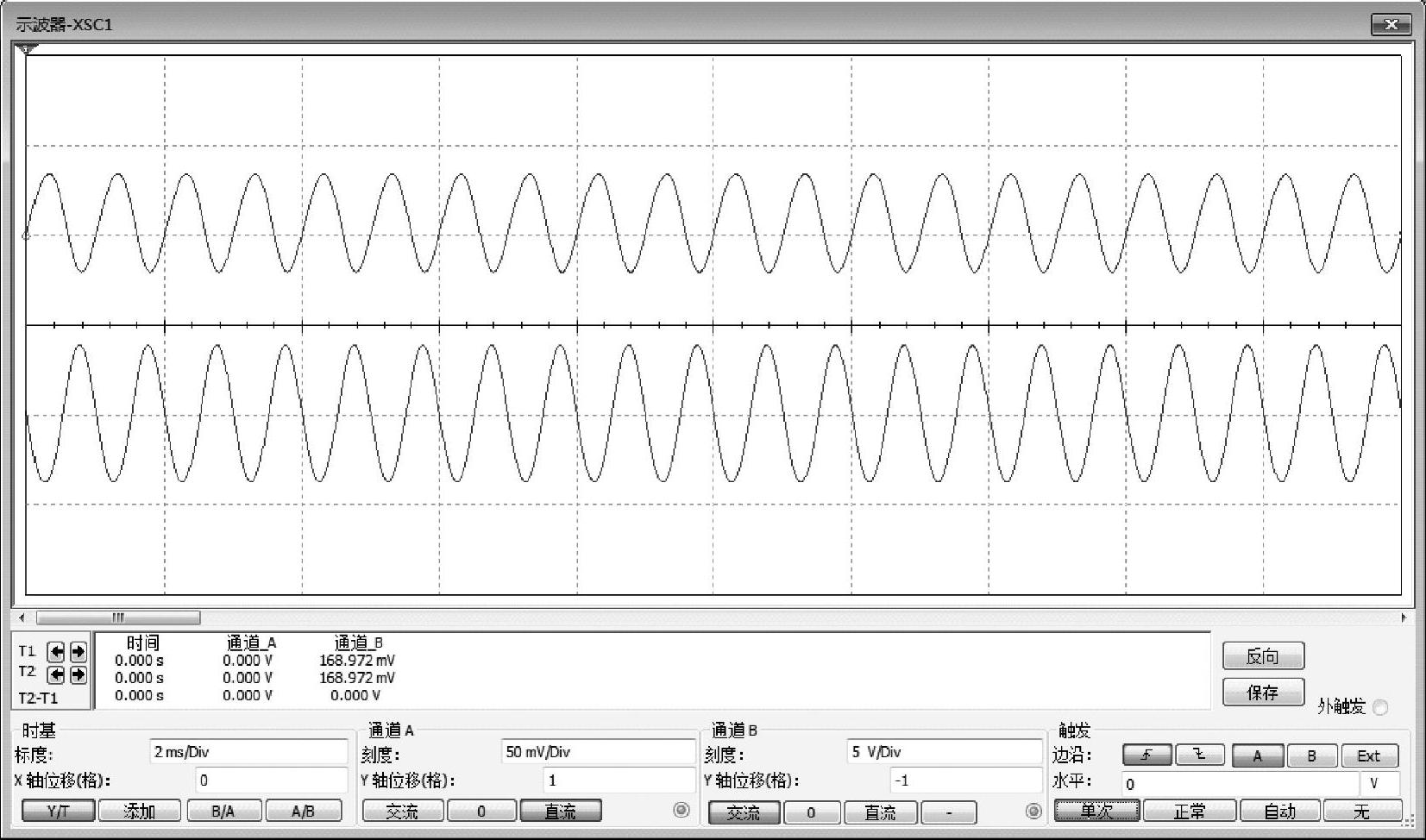Click T1 row channel B value 168.972 mV
Image resolution: width=1426 pixels, height=840 pixels.
(x=357, y=661)
